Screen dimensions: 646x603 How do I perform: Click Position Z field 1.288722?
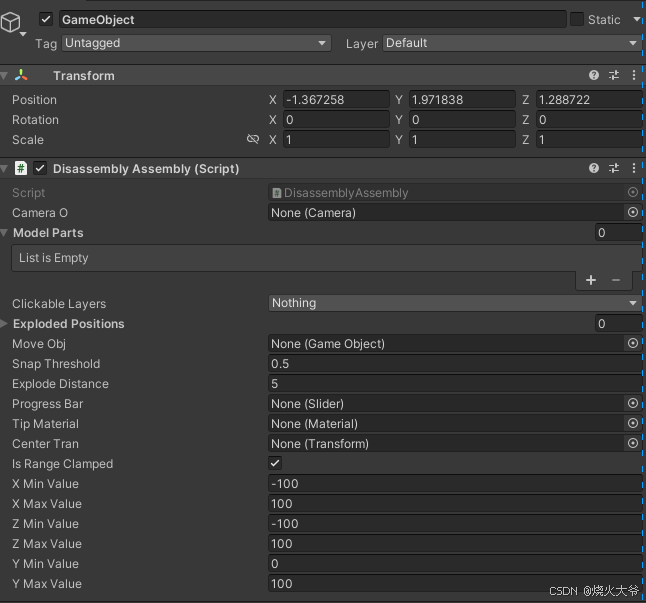tap(589, 100)
